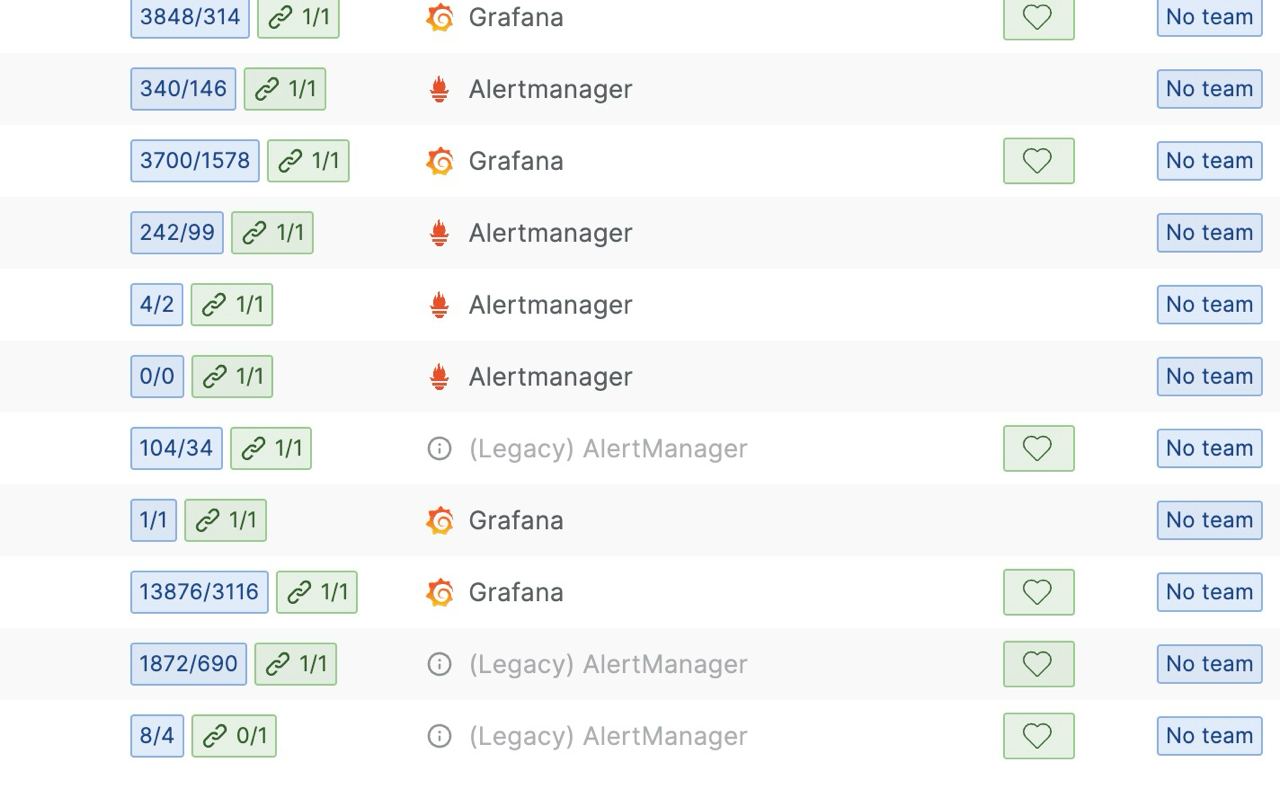Favorite the Legacy AlertManager entry on the 1872/690 row
1280x807 pixels.
(1037, 664)
